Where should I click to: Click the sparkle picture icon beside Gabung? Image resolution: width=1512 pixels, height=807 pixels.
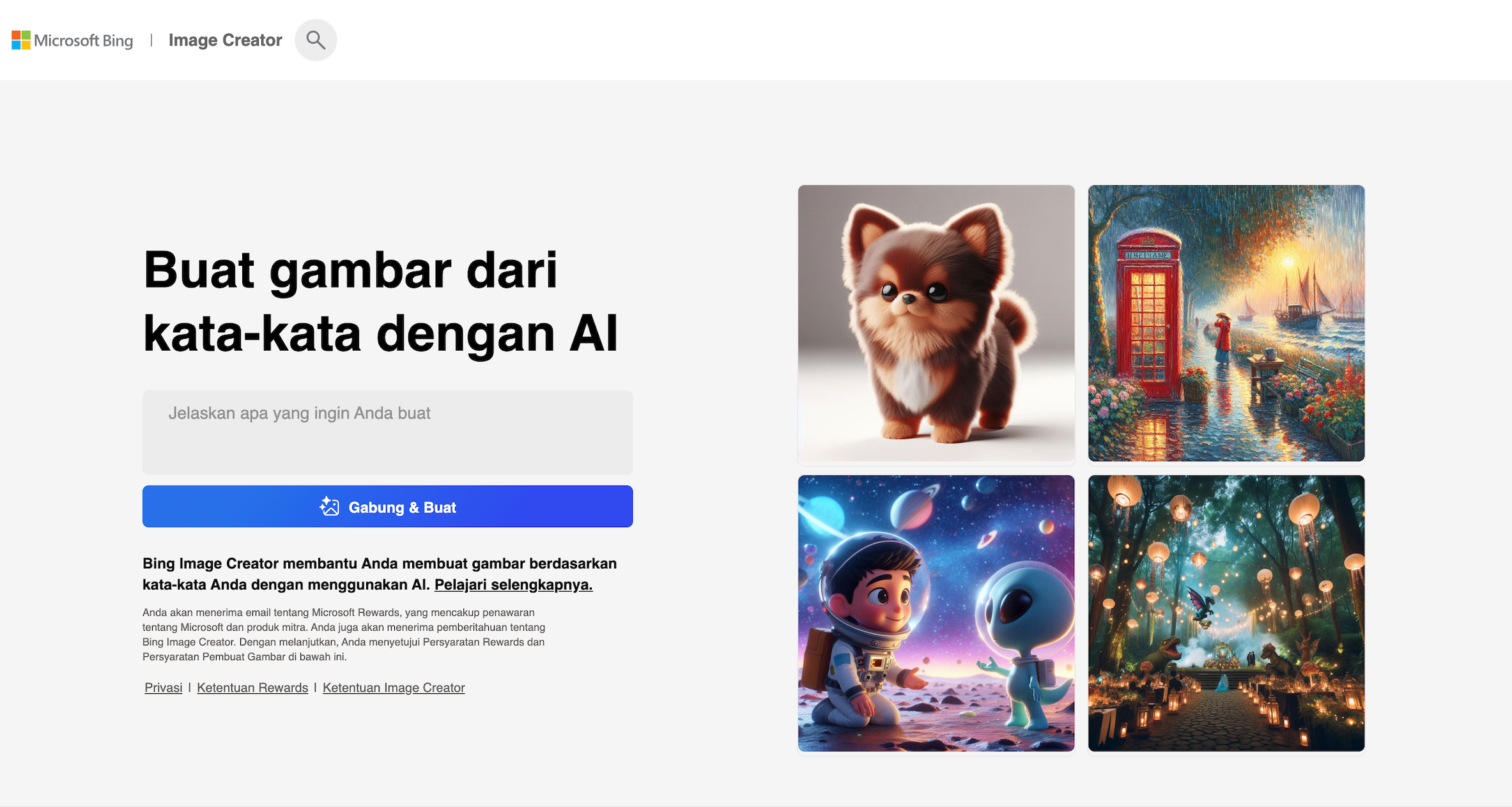(329, 506)
